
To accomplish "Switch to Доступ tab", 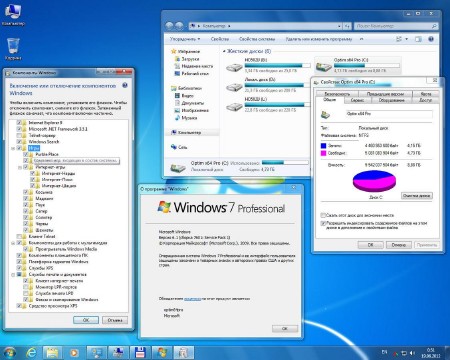I will point(426,100).
